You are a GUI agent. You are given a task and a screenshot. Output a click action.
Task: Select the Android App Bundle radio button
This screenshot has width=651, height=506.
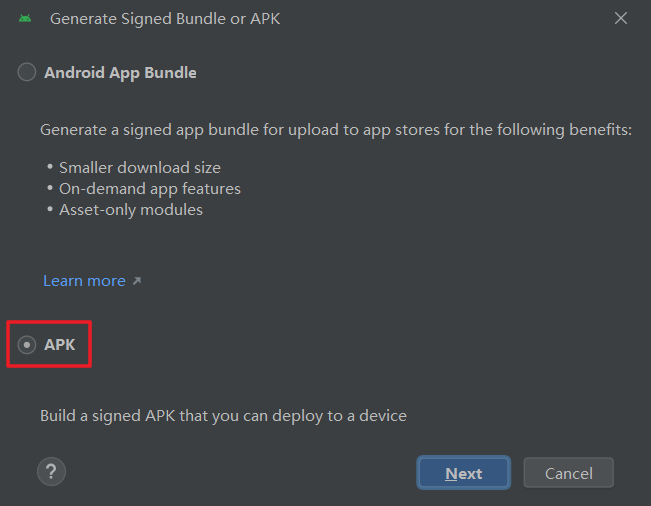pyautogui.click(x=27, y=72)
